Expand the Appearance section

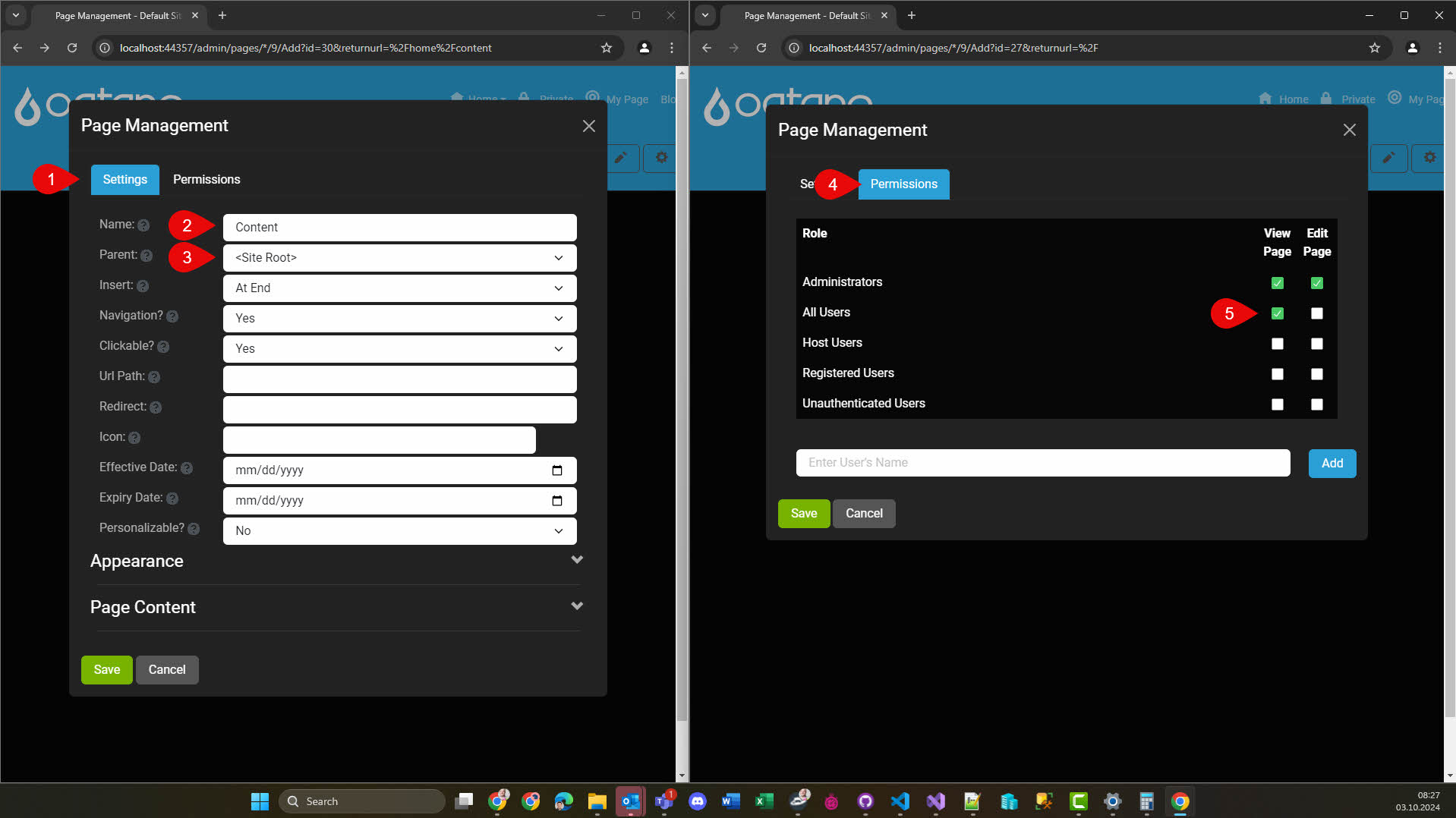[576, 560]
